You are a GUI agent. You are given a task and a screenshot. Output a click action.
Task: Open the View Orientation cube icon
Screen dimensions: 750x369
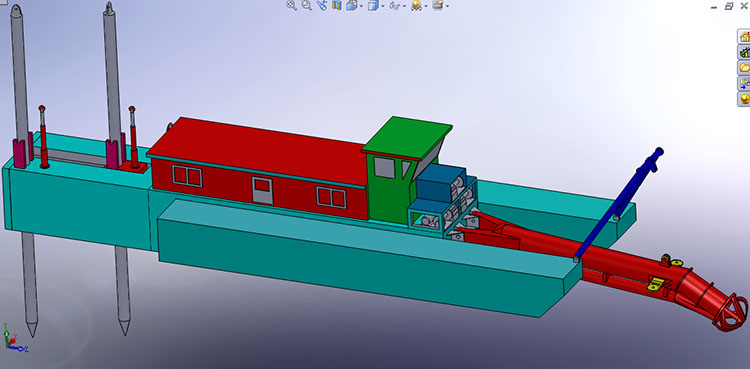pos(352,5)
